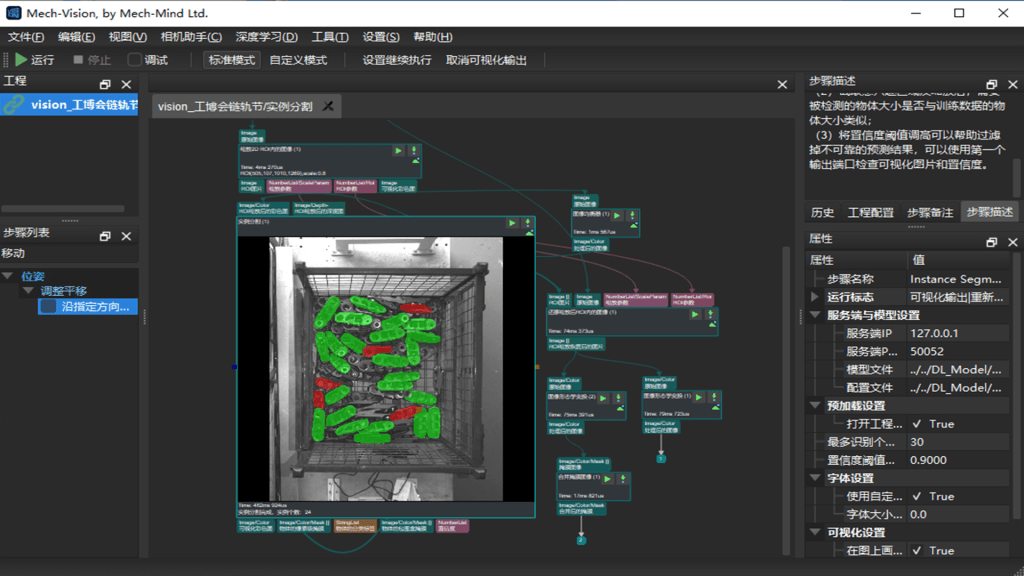Float the 步骤列表 panel using its undock icon
This screenshot has width=1024, height=576.
tap(105, 236)
